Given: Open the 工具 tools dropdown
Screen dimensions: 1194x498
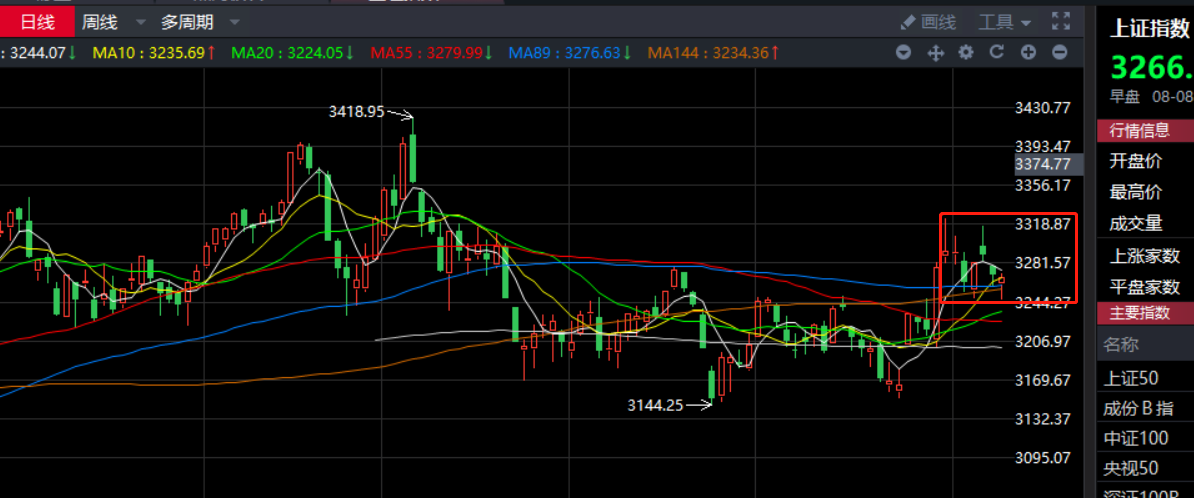Looking at the screenshot, I should coord(1005,21).
